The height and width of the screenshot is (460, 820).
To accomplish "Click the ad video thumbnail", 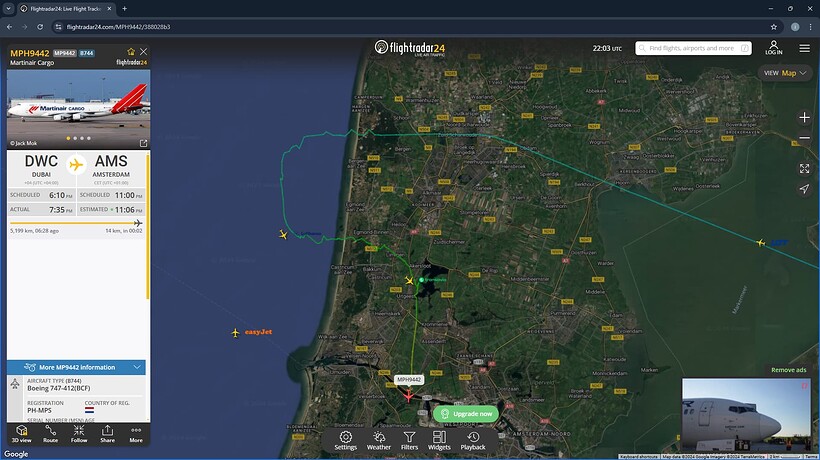I will pos(746,415).
